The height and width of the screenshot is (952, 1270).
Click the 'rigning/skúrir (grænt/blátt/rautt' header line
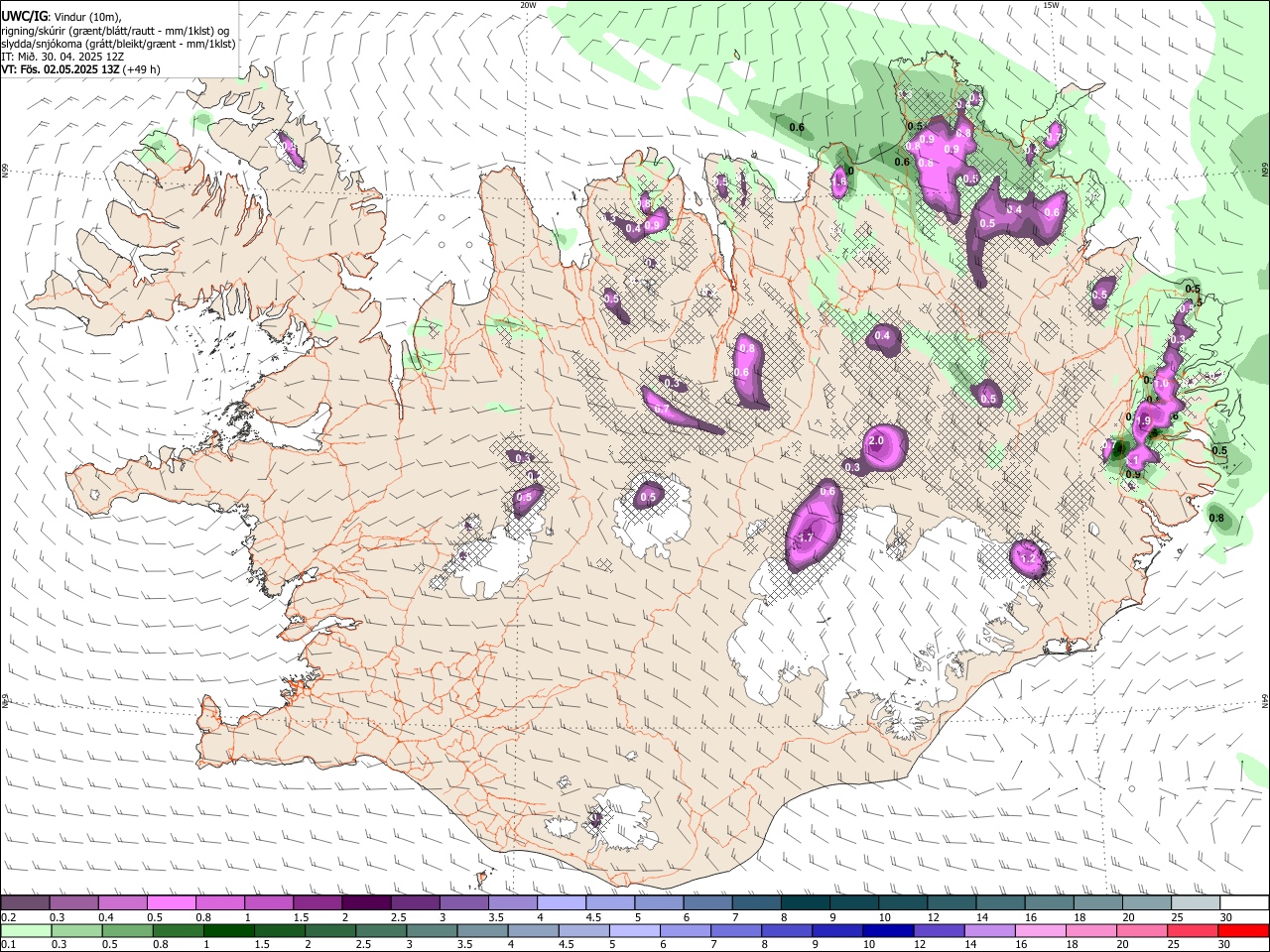coord(115,31)
